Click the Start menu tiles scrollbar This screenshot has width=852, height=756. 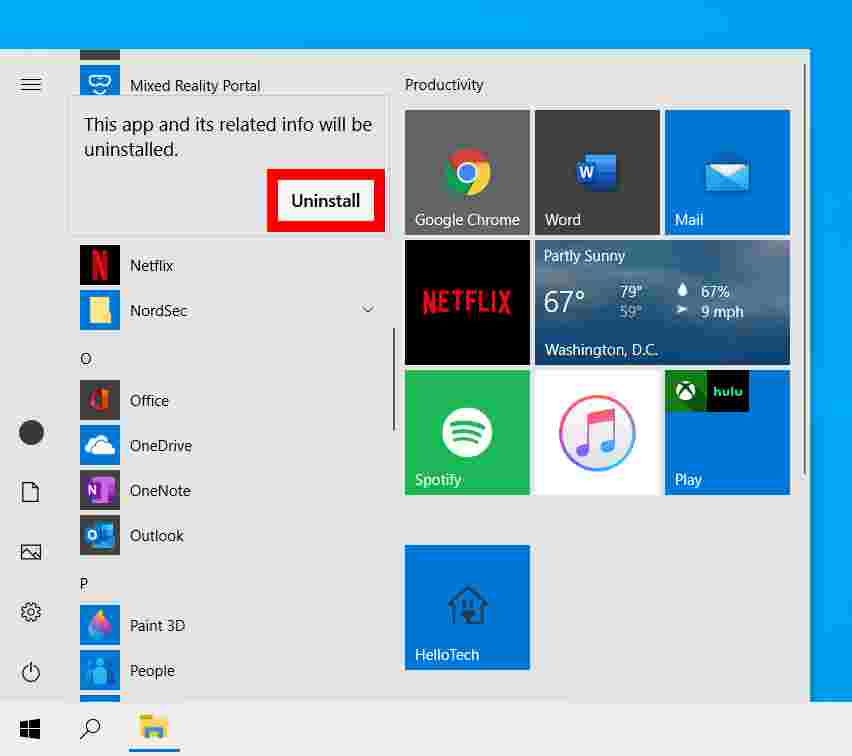(x=805, y=269)
